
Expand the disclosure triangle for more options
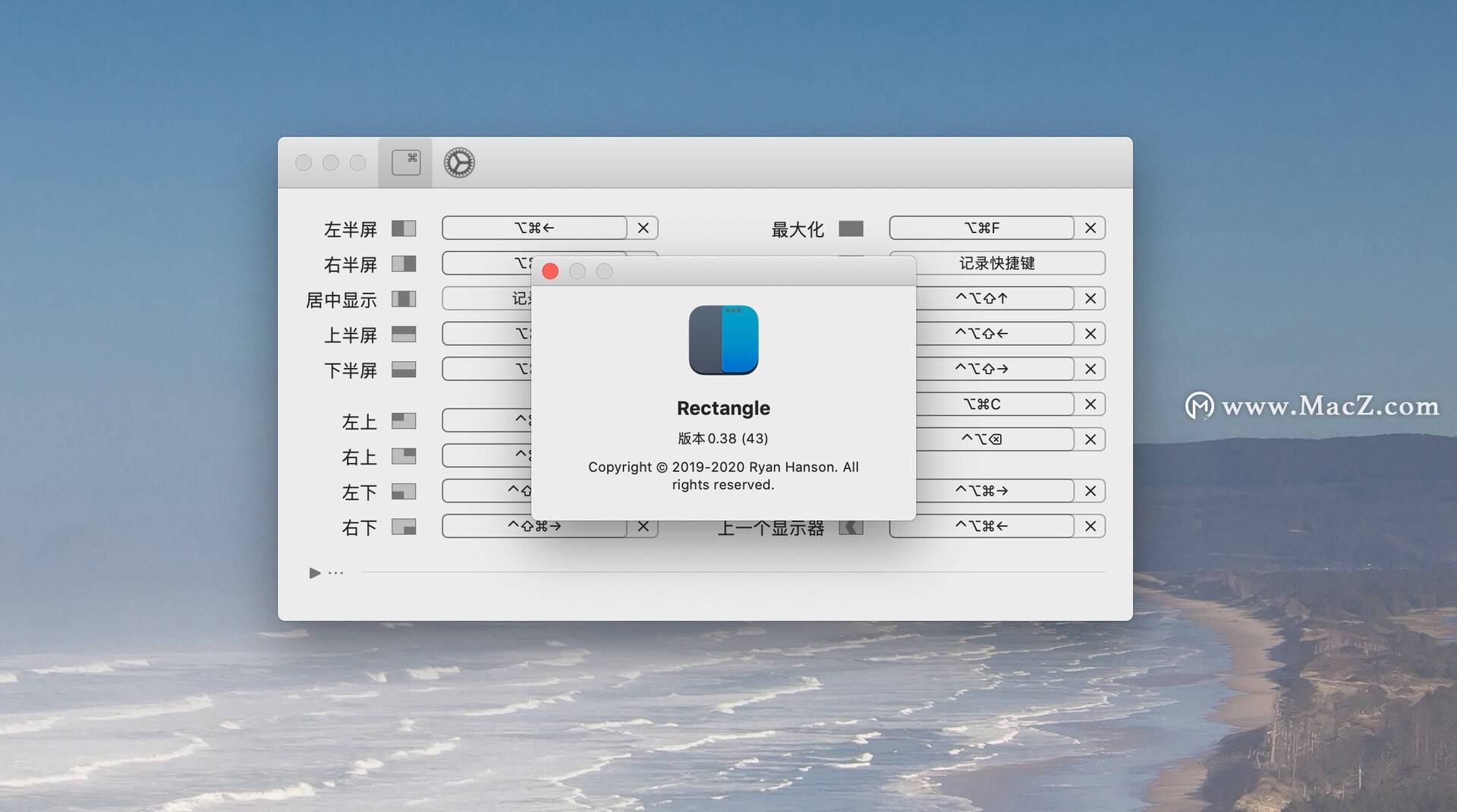(x=315, y=573)
